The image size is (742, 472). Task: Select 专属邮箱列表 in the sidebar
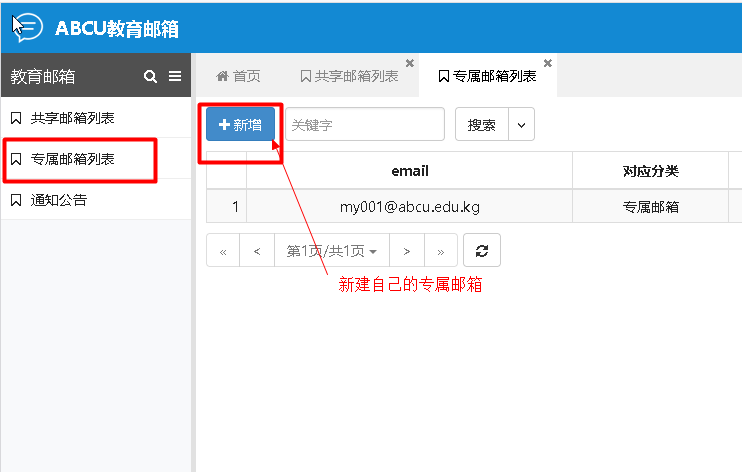point(72,159)
